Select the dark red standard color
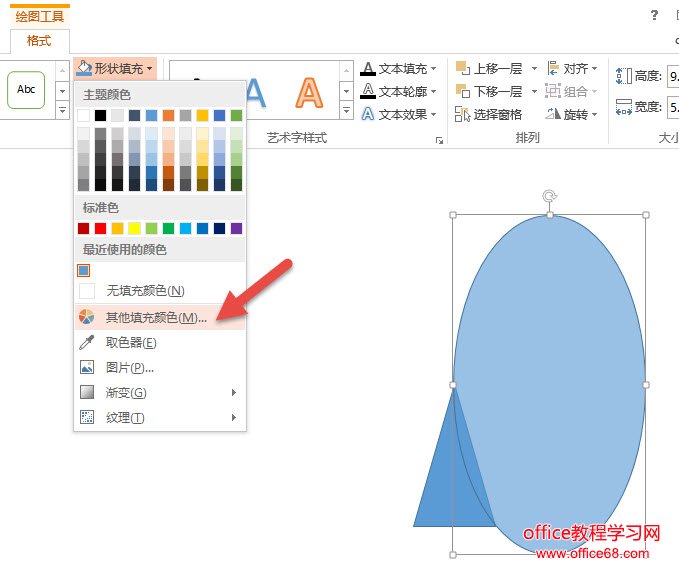The height and width of the screenshot is (570, 679). click(x=83, y=228)
